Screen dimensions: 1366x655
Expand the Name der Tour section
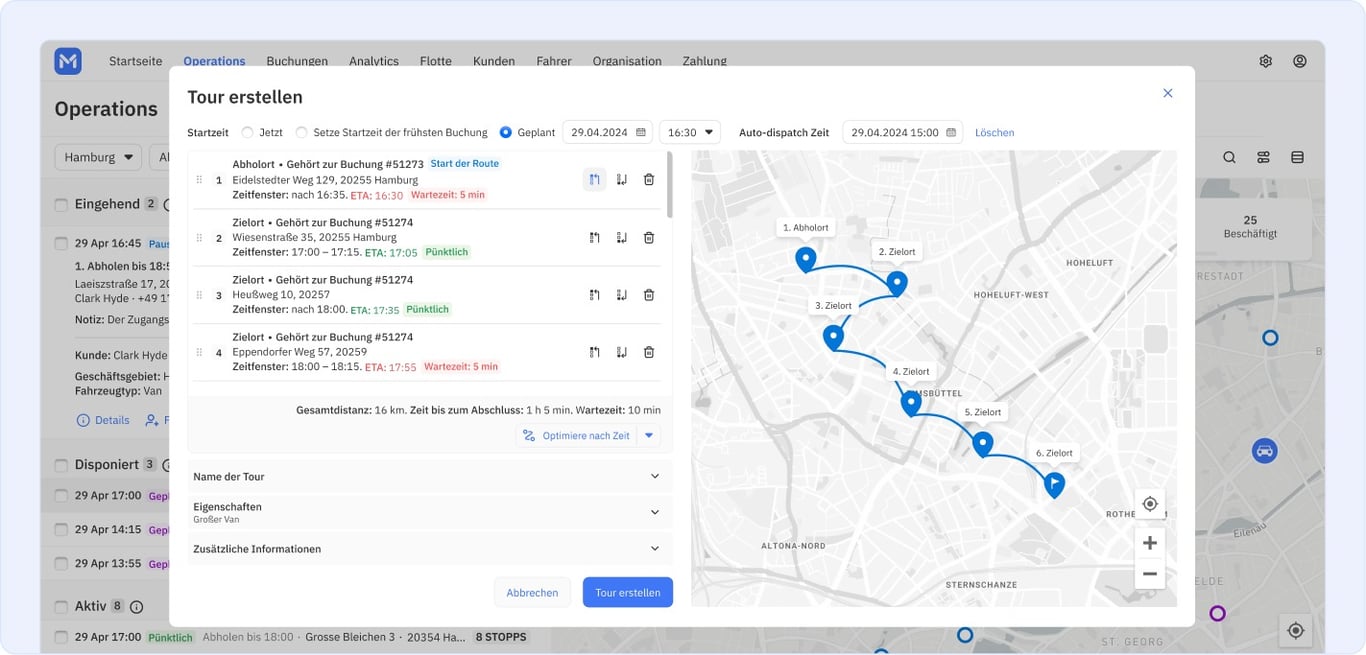tap(430, 477)
